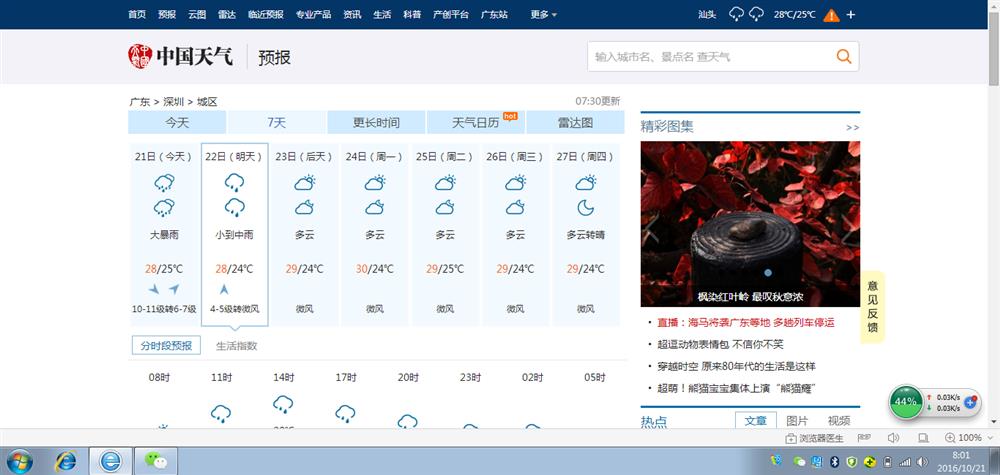Expand the 更多 dropdown in top navigation
Image resolution: width=1000 pixels, height=475 pixels.
point(544,14)
